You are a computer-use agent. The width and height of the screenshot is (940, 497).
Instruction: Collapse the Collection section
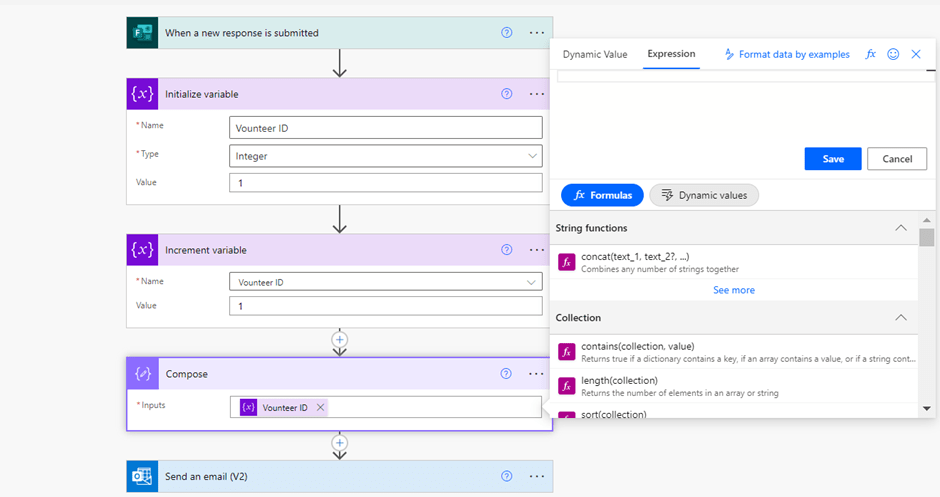(x=900, y=318)
